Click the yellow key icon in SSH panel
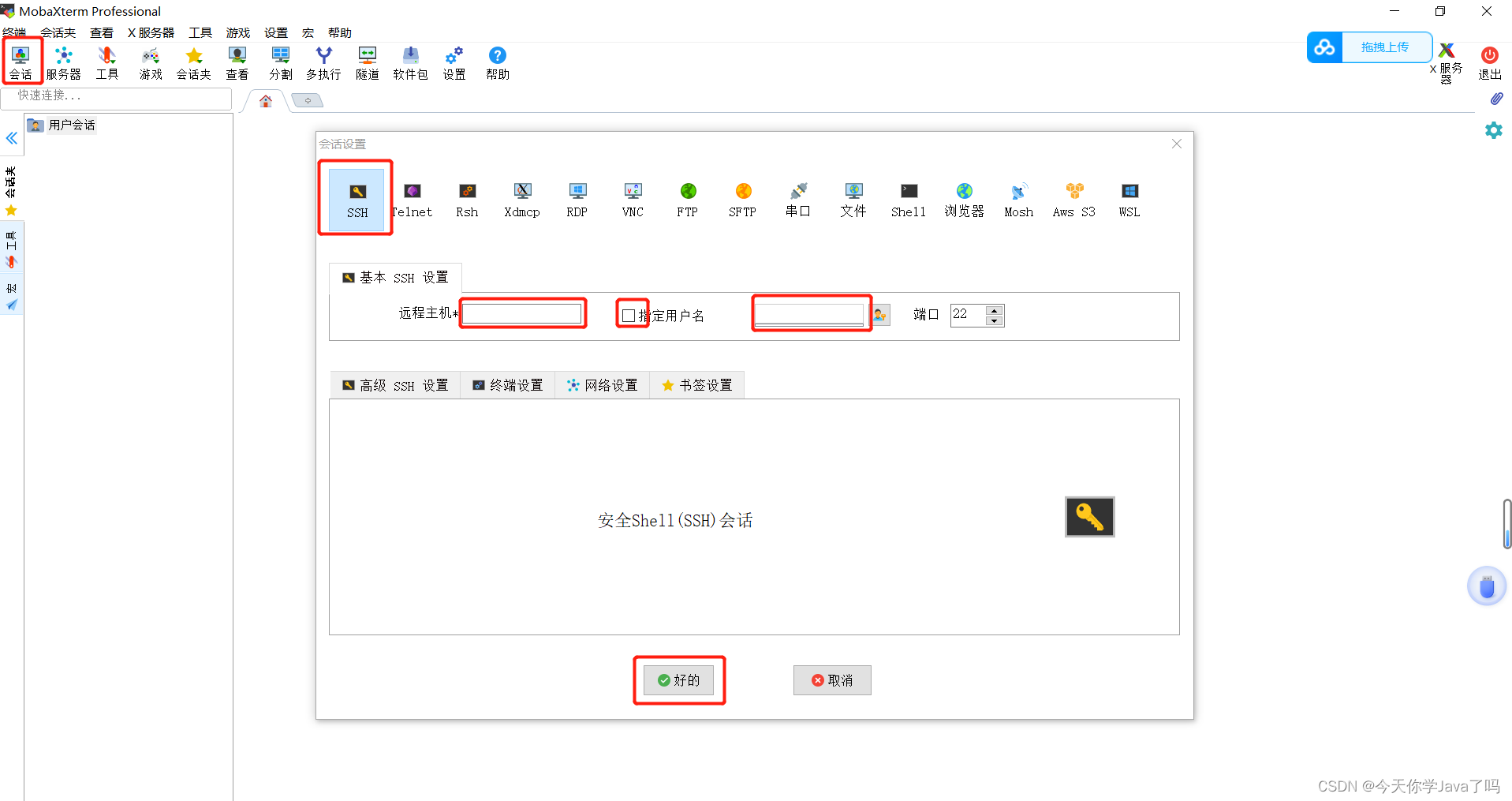 1089,517
